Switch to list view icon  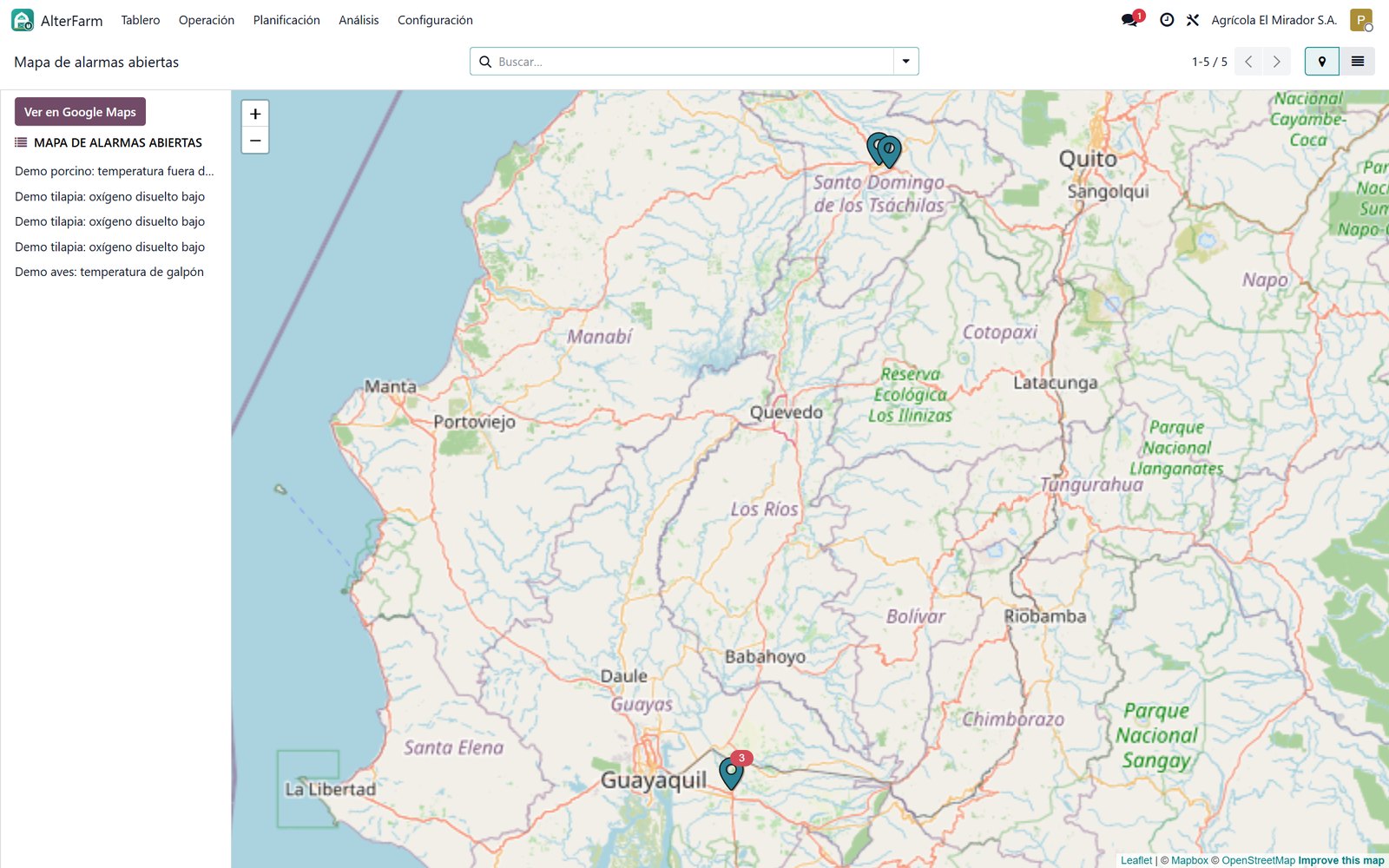point(1358,62)
